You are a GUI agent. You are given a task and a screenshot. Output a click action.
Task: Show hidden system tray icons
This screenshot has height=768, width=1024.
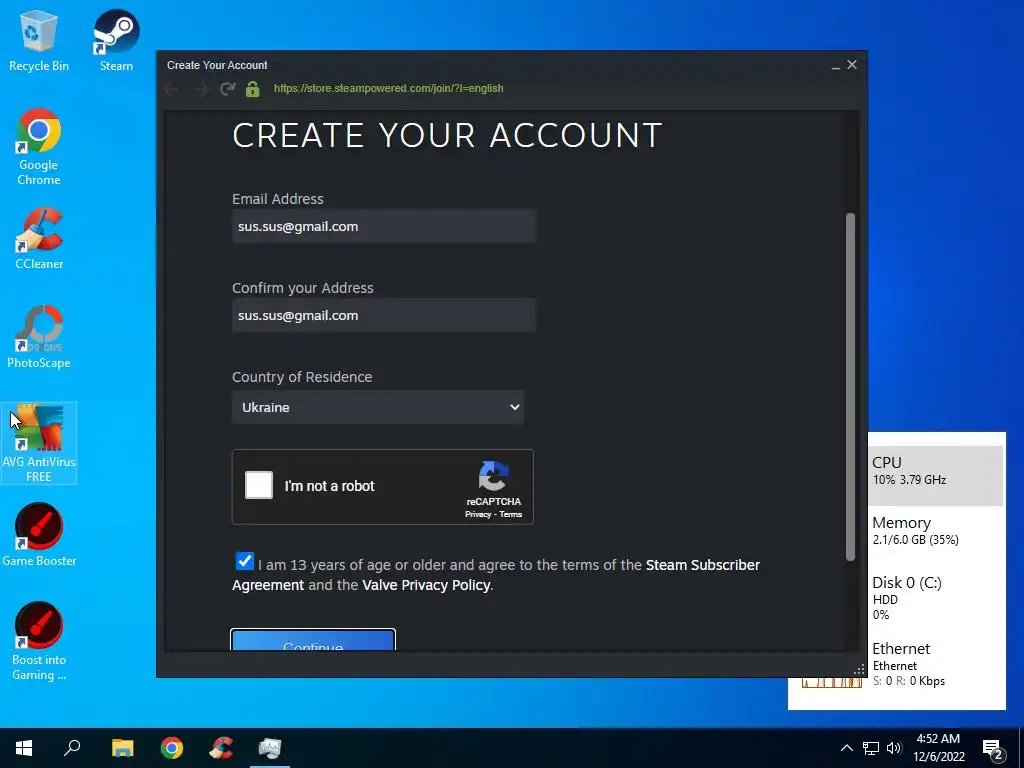coord(846,748)
